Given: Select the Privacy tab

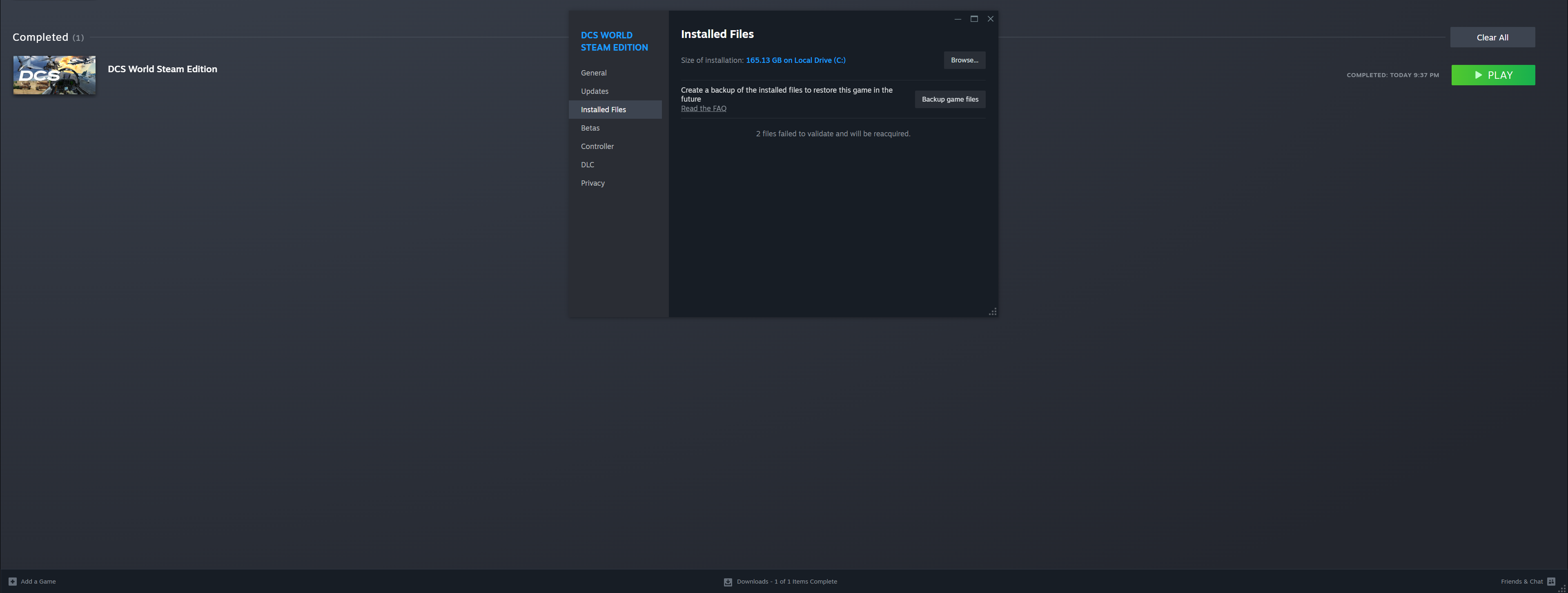Looking at the screenshot, I should [x=615, y=183].
